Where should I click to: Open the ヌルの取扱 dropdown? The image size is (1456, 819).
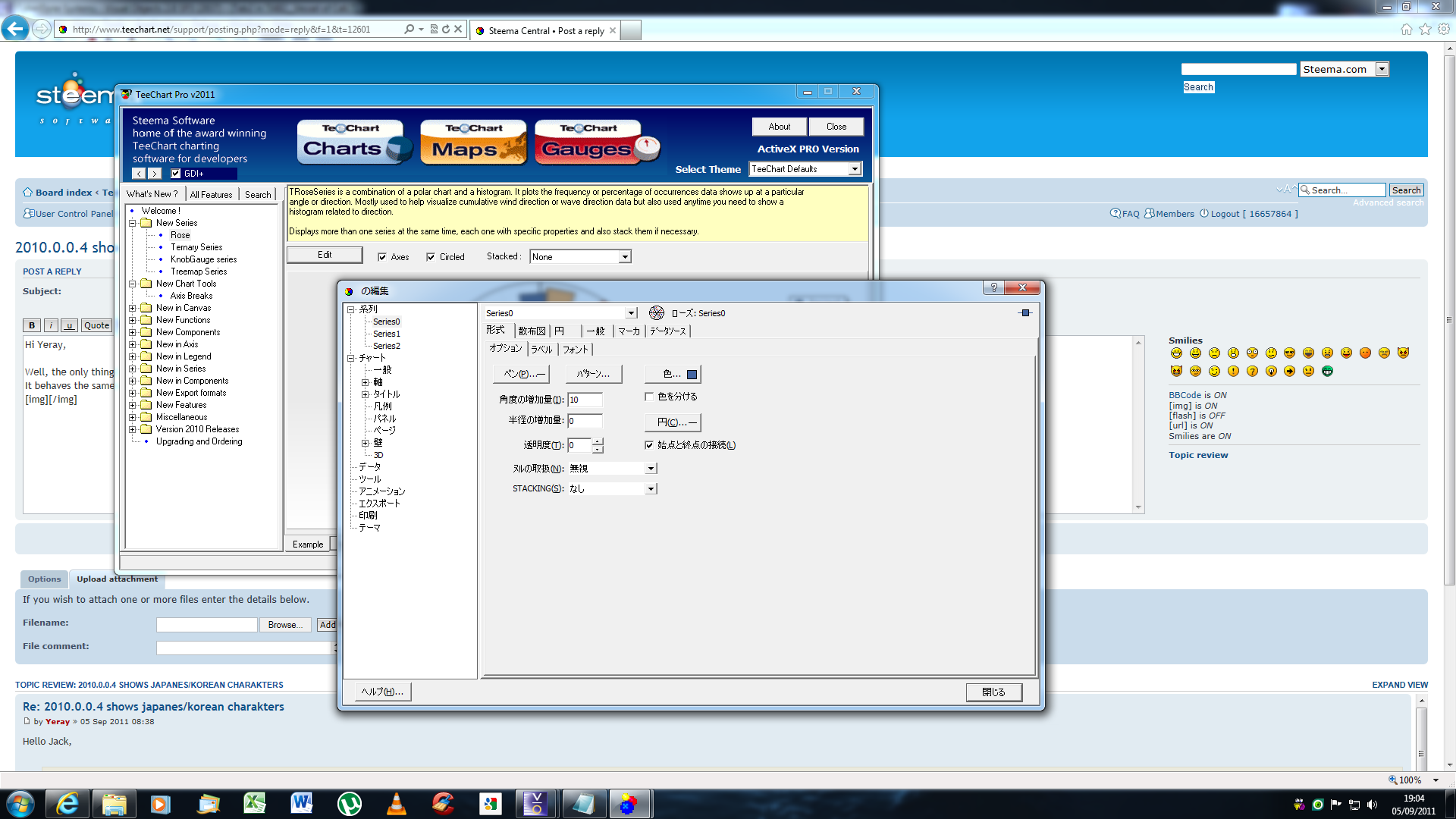[651, 469]
